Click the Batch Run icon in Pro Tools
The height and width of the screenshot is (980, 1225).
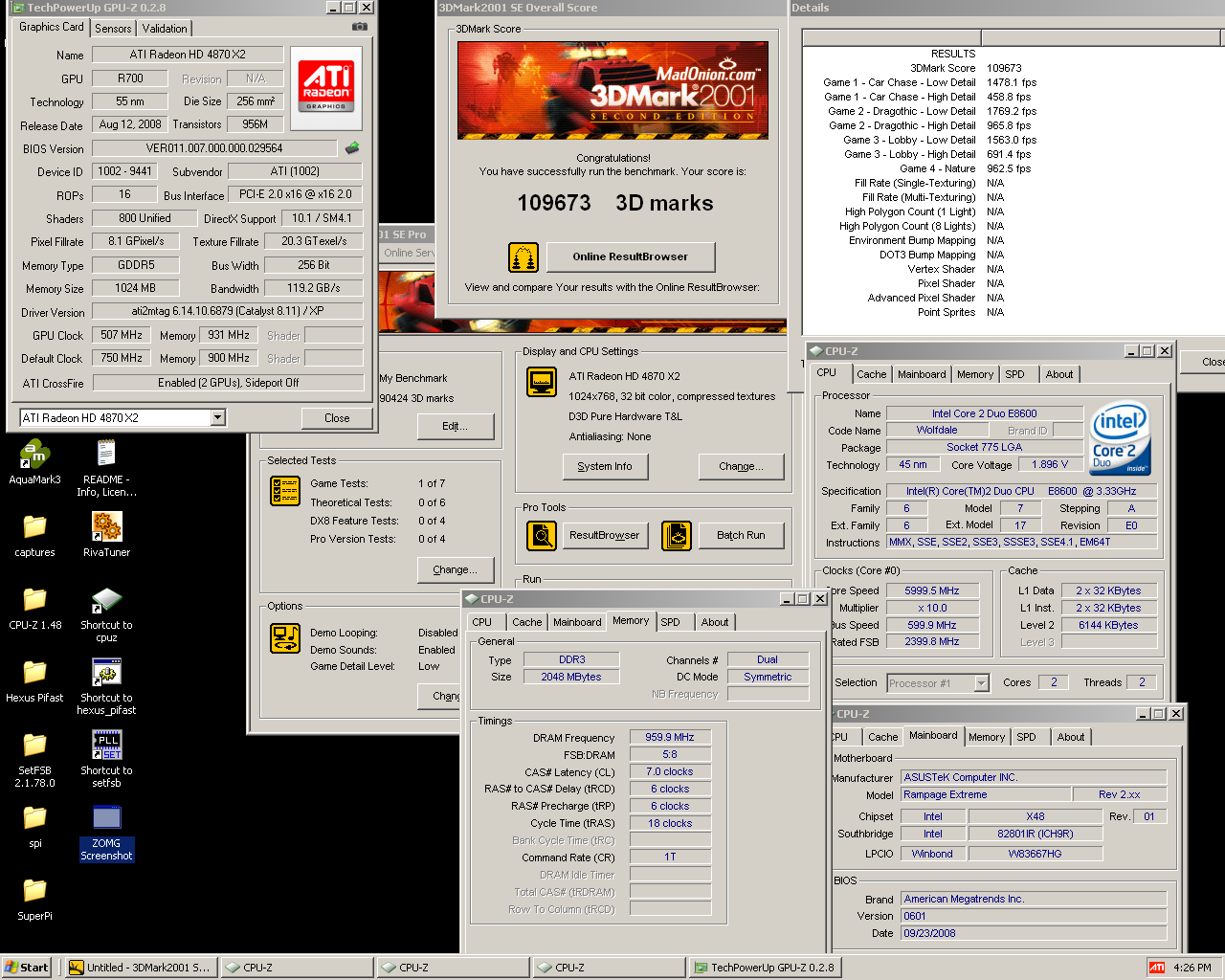click(677, 535)
